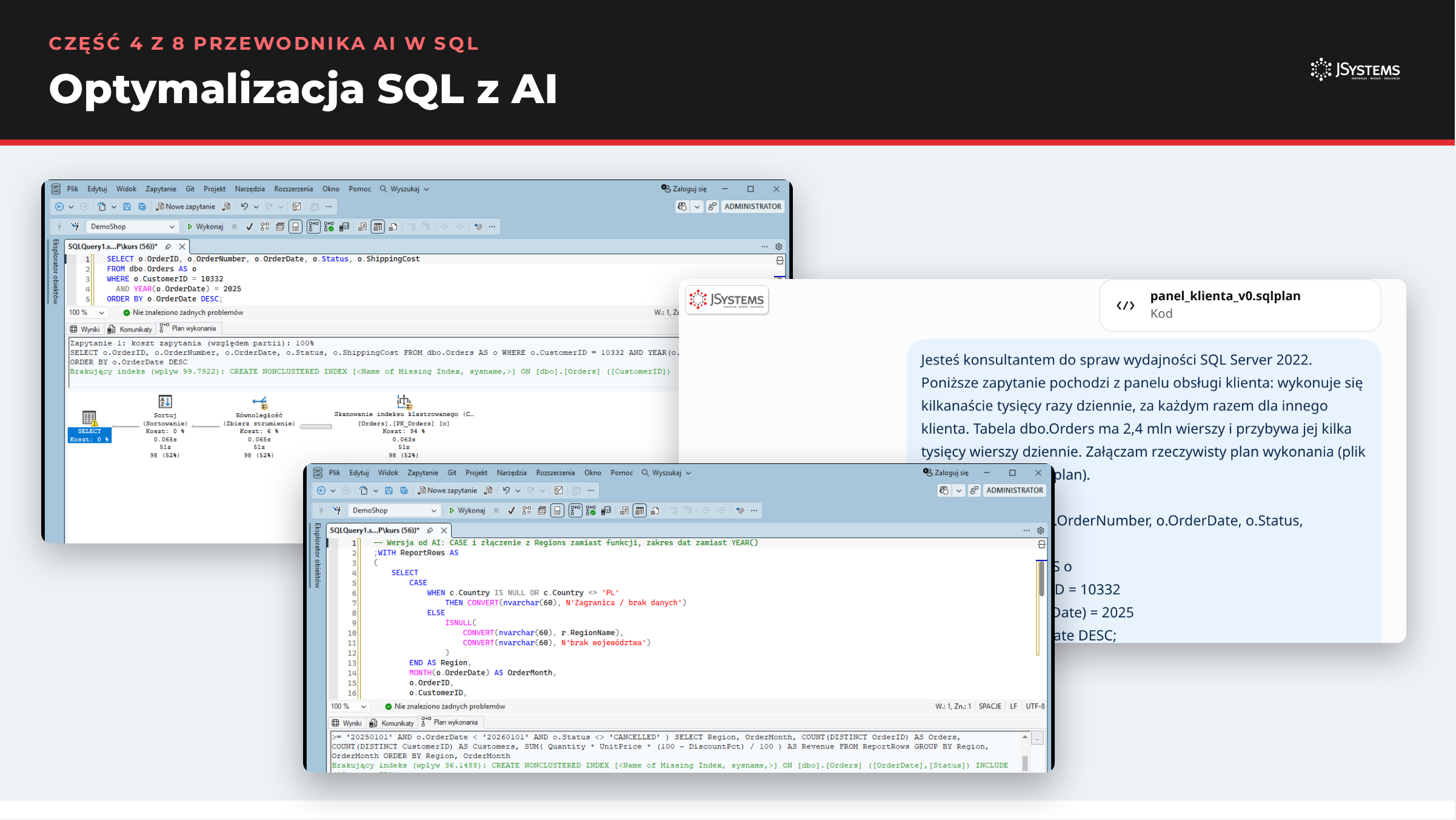Click the undo arrow in back window toolbar
This screenshot has width=1456, height=820.
244,207
